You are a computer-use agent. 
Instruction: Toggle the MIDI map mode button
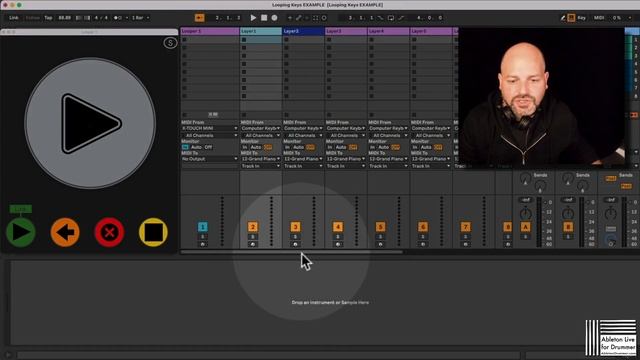click(599, 18)
